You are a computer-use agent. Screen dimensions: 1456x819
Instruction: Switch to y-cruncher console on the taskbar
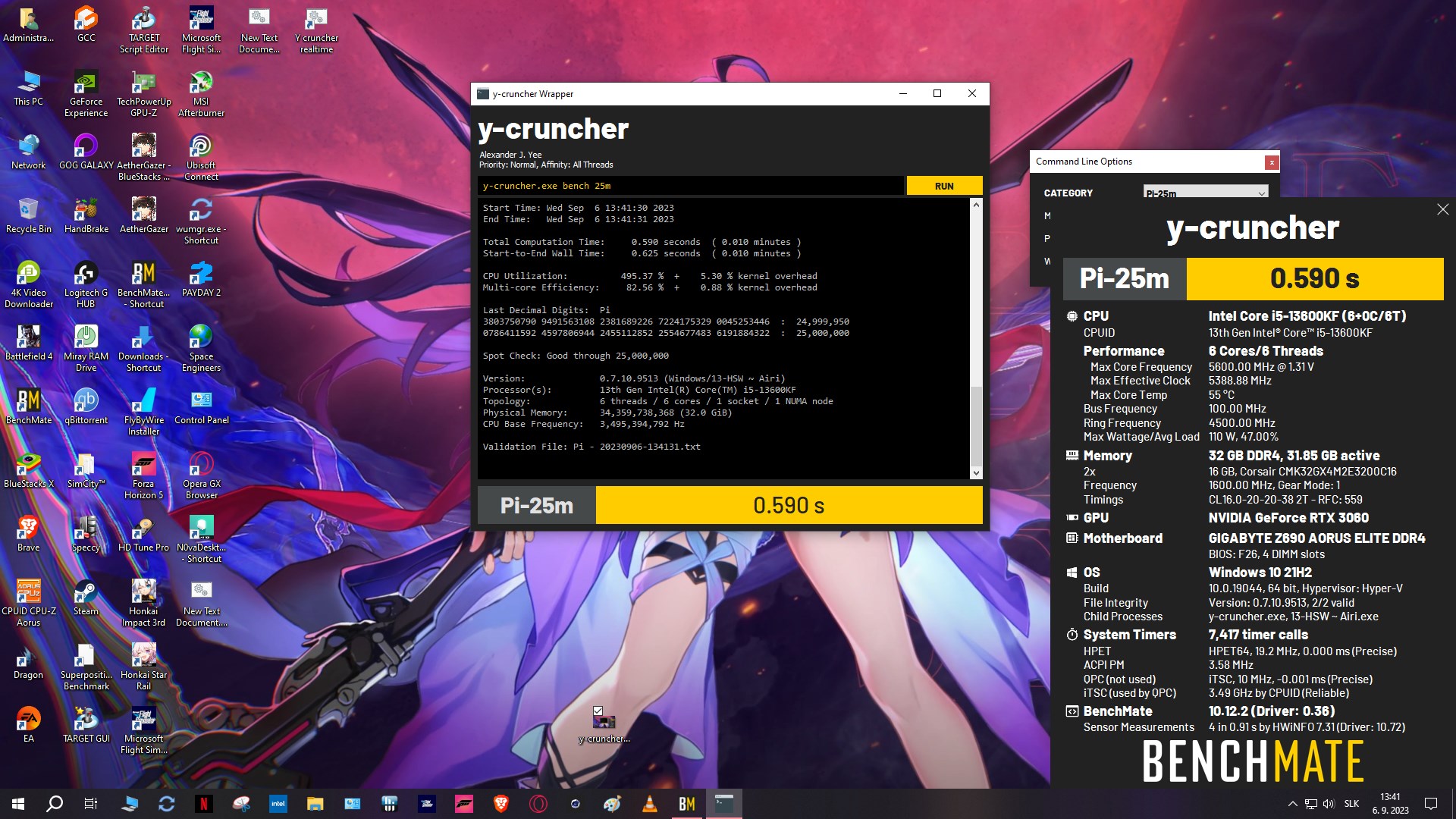[724, 804]
